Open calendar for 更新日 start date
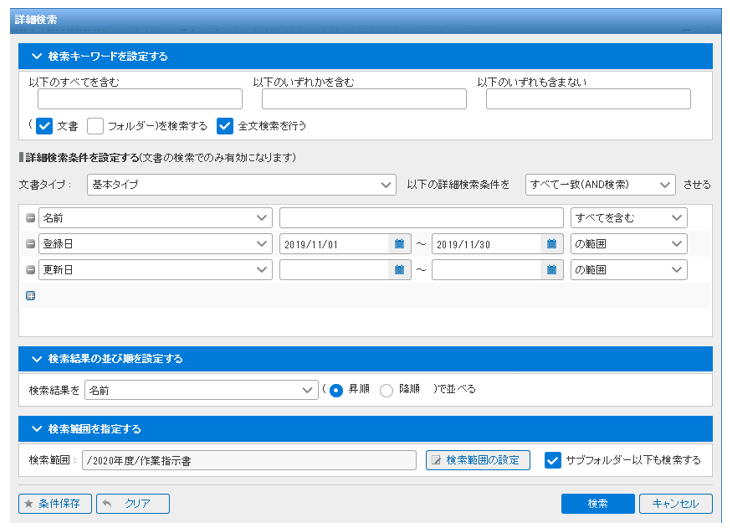 coord(398,270)
